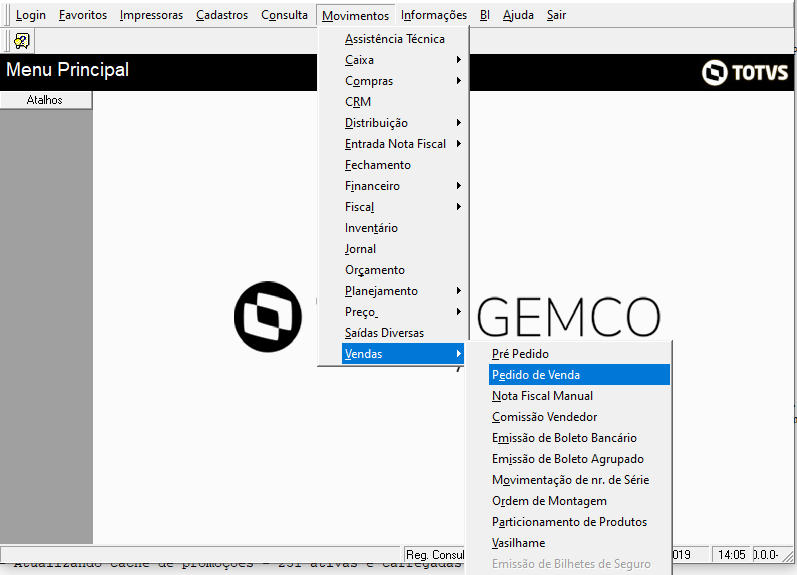Click the Atalhos panel button
This screenshot has height=575, width=797.
46,100
